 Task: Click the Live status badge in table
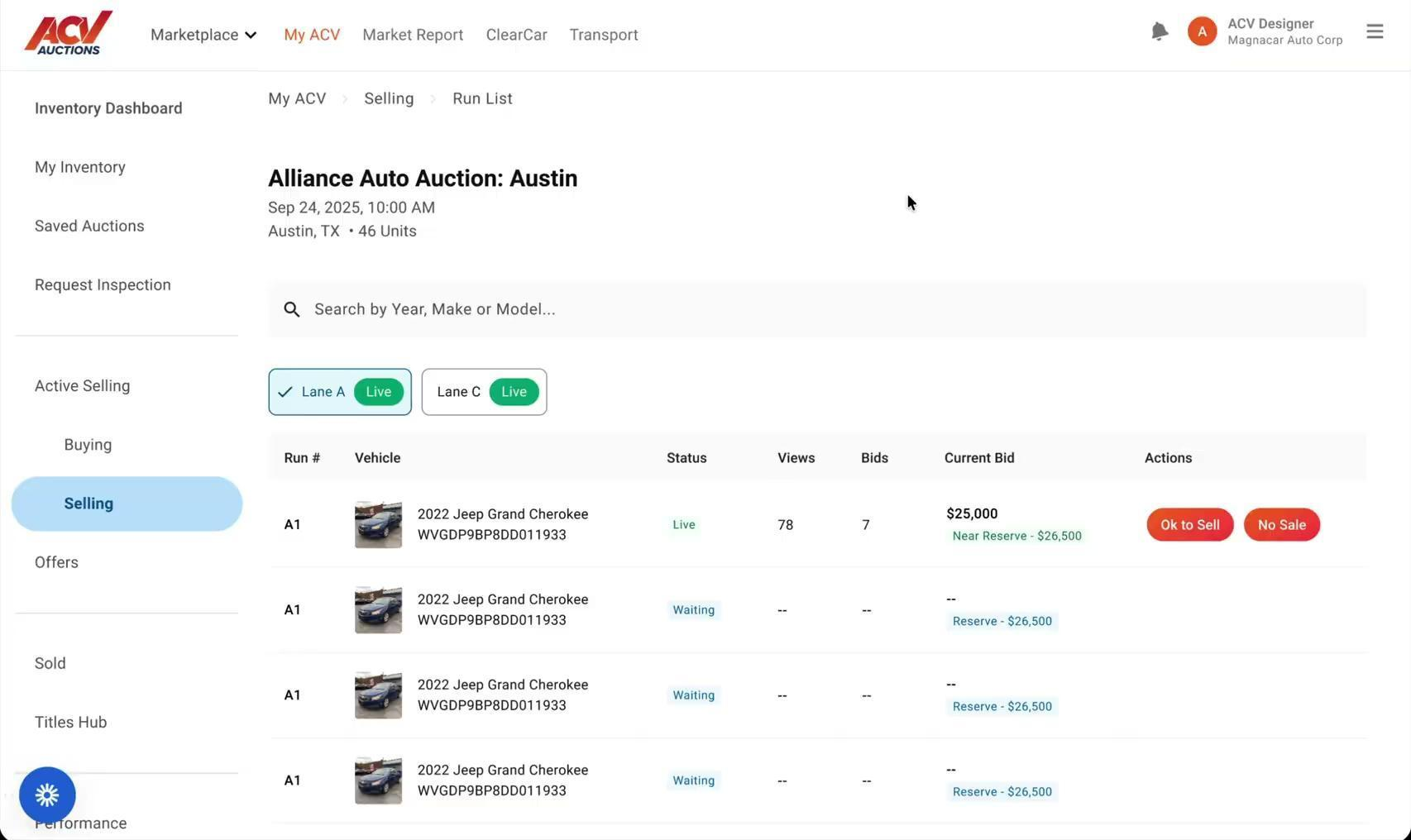(684, 525)
